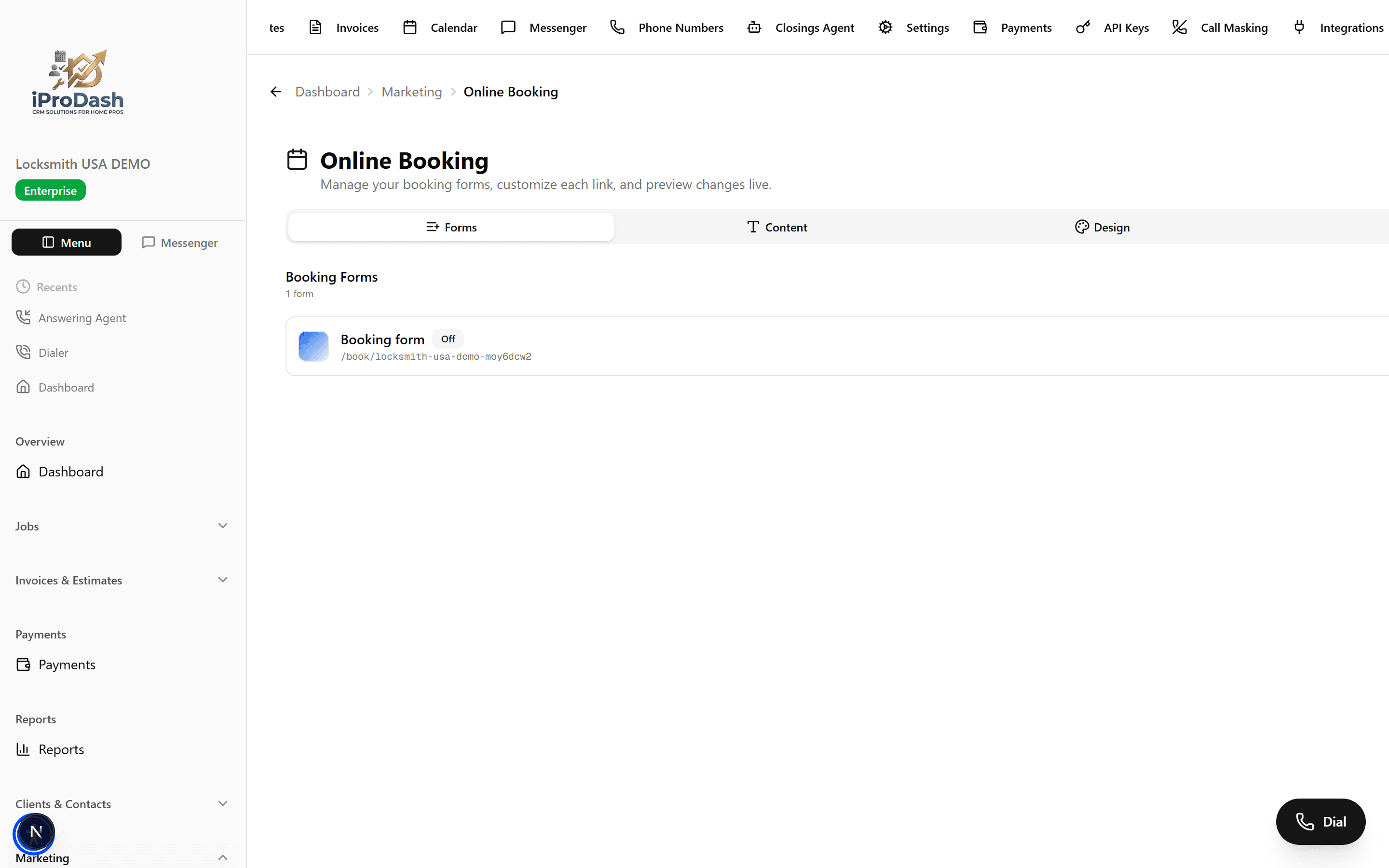Click the Messenger chat icon in top bar
The height and width of the screenshot is (868, 1389).
tap(508, 27)
